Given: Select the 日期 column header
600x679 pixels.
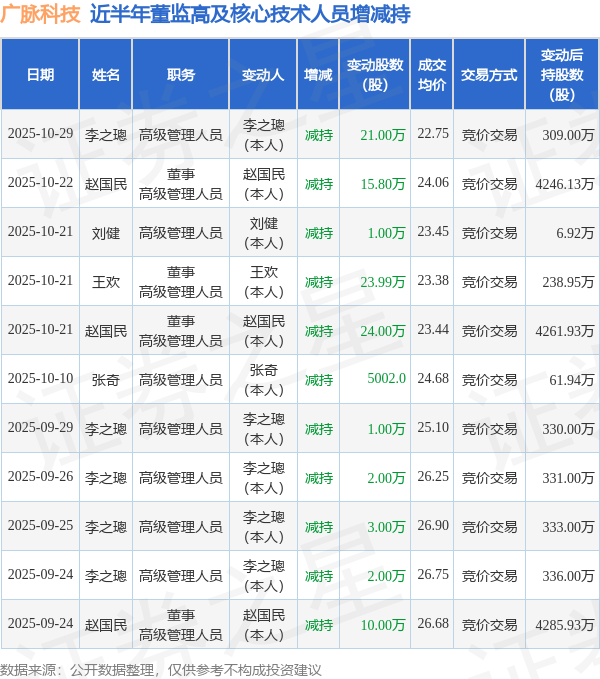Looking at the screenshot, I should coord(40,74).
